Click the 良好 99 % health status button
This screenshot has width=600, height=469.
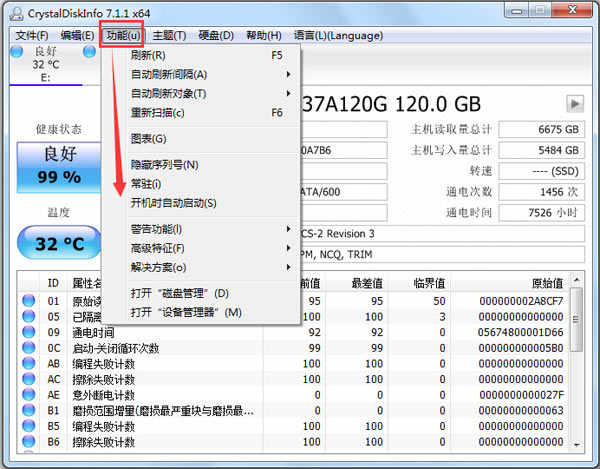59,167
